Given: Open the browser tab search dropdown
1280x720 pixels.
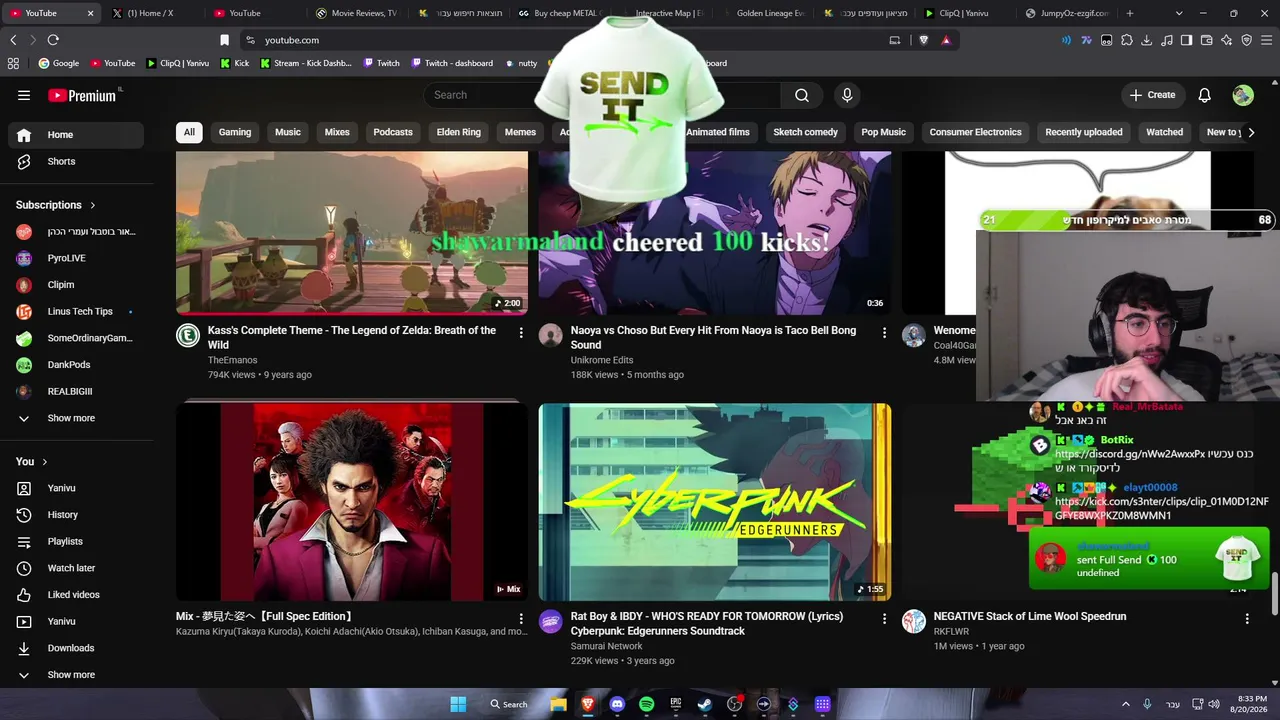Looking at the screenshot, I should pos(1179,13).
